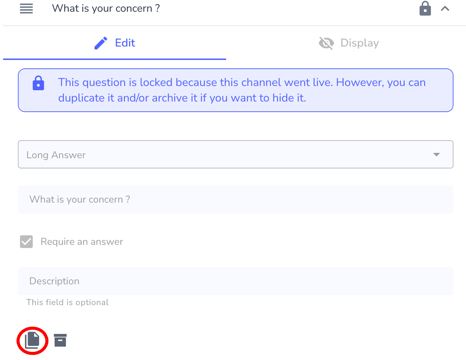Collapse the question panel using the chevron
The width and height of the screenshot is (466, 360).
[x=445, y=9]
